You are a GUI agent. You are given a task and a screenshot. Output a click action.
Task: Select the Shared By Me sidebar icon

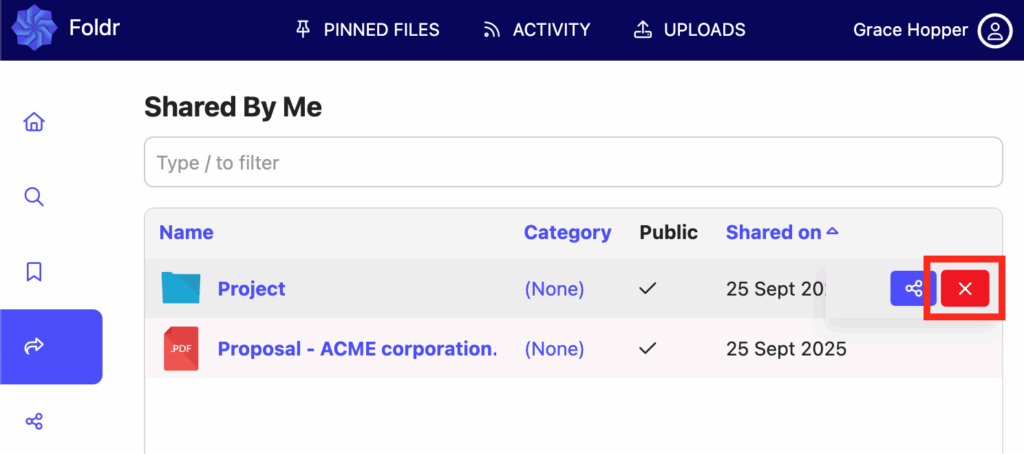34,346
